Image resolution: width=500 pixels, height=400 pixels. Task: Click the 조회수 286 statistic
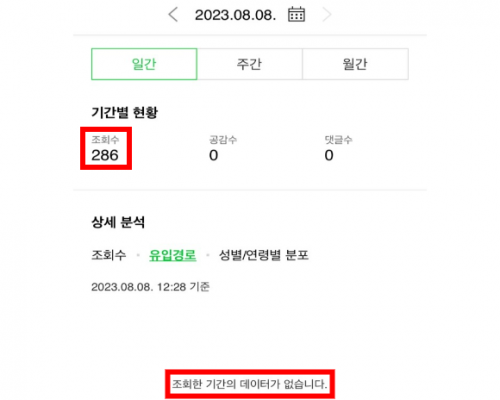(x=105, y=149)
